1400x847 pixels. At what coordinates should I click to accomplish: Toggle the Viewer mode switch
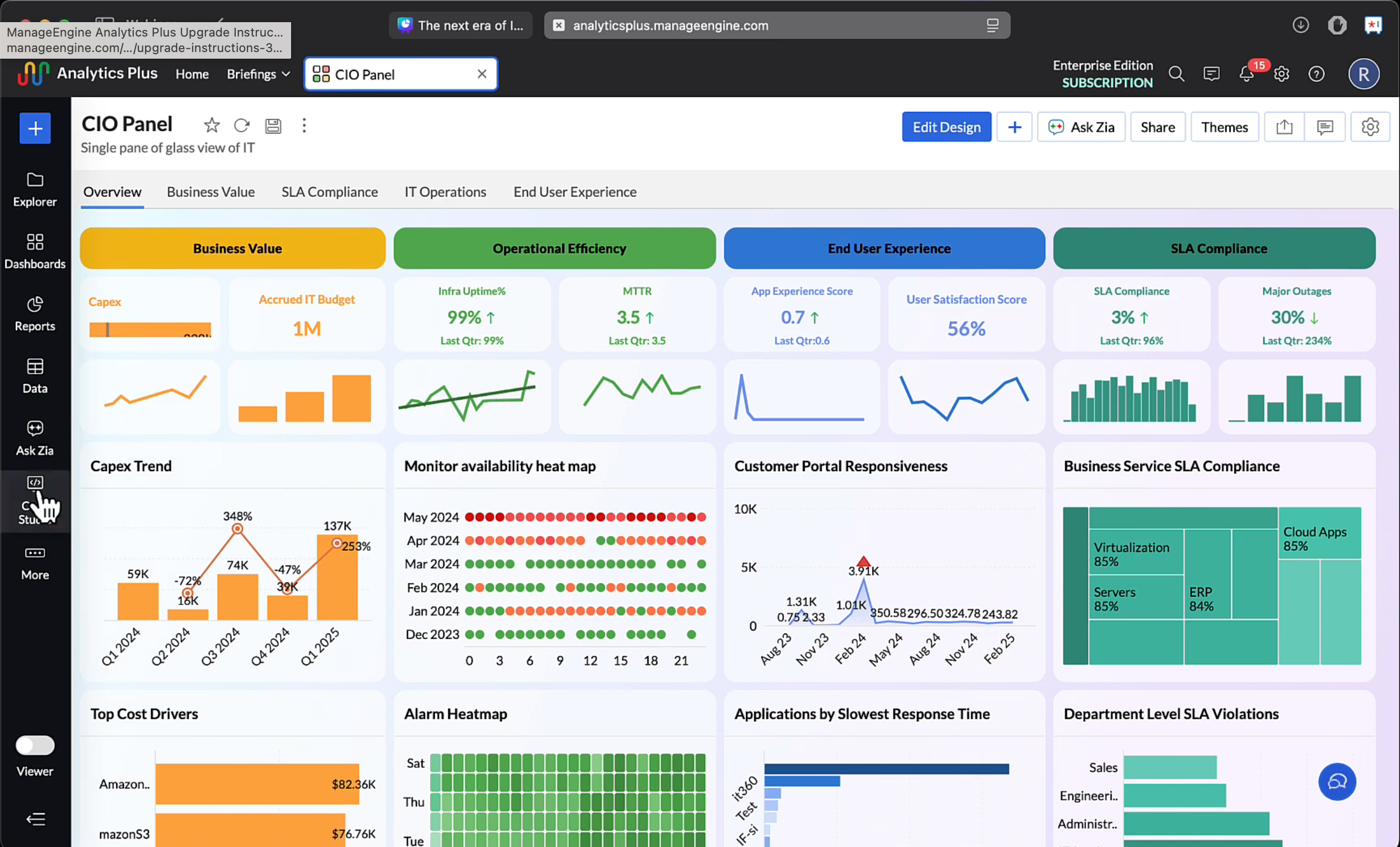(x=35, y=745)
